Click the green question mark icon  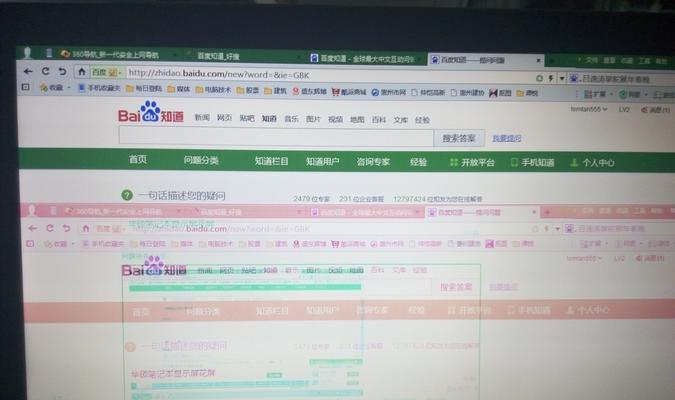click(127, 195)
